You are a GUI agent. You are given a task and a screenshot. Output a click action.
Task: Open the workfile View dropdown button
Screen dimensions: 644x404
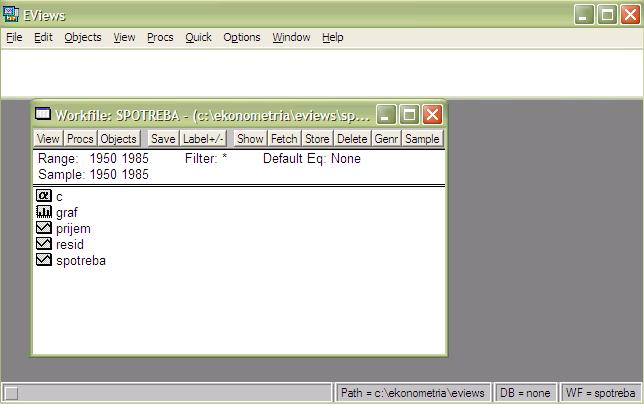pos(48,139)
